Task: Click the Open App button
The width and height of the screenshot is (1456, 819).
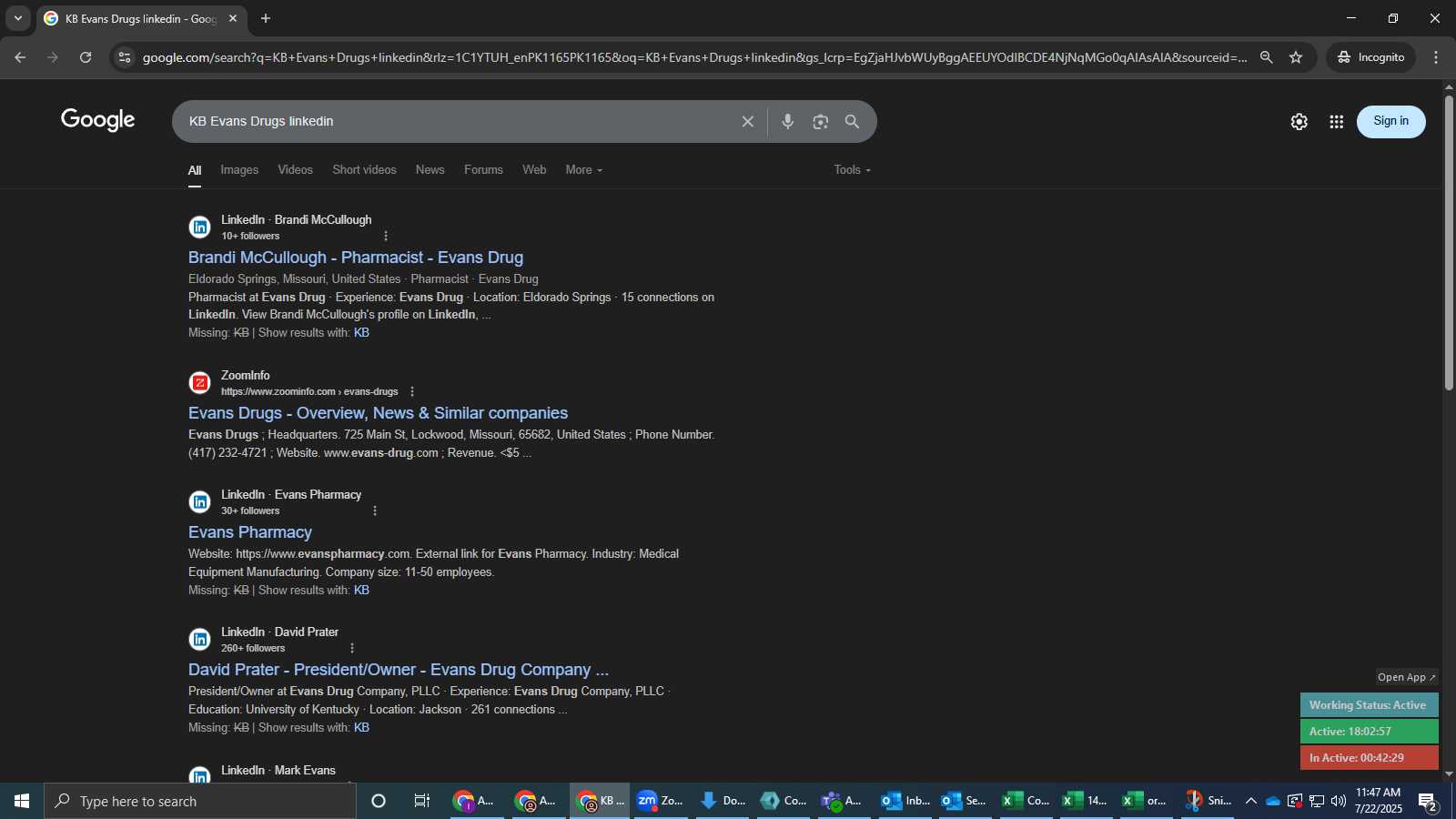Action: pyautogui.click(x=1407, y=677)
